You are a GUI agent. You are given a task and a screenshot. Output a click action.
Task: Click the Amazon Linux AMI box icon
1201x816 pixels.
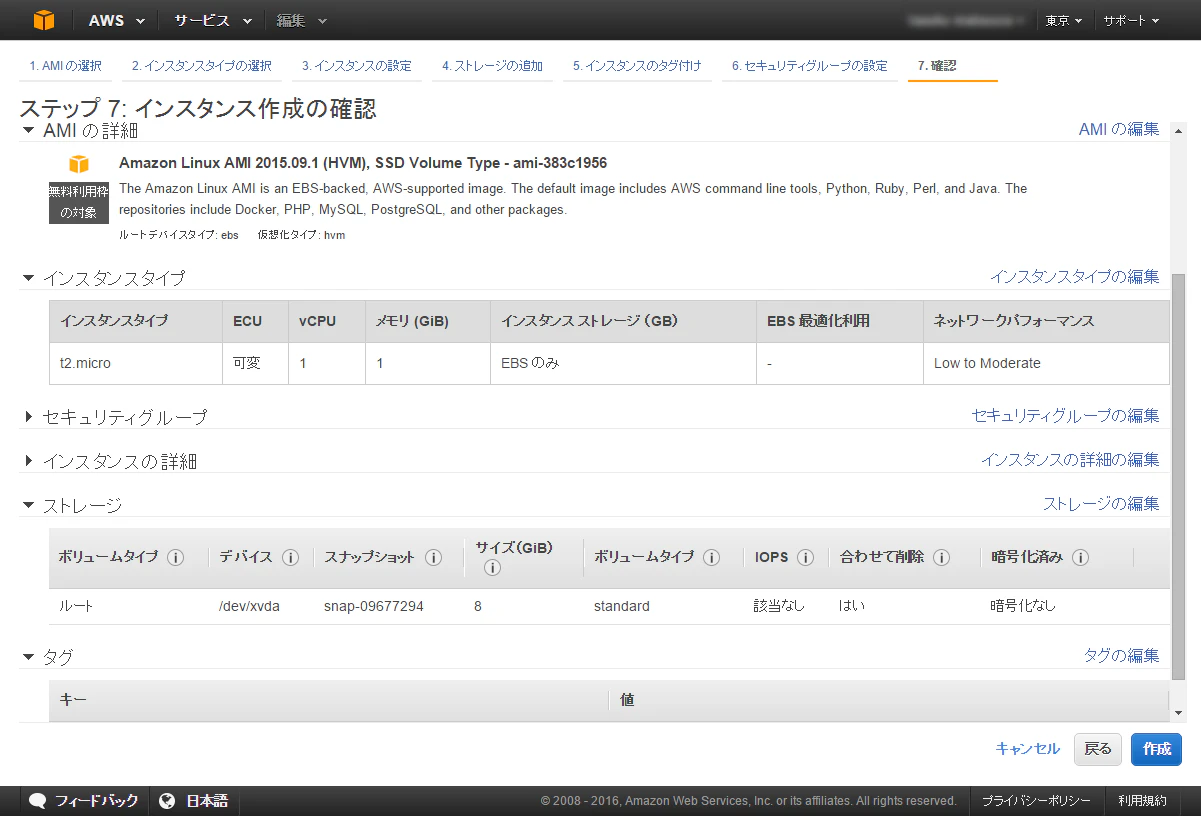[79, 164]
